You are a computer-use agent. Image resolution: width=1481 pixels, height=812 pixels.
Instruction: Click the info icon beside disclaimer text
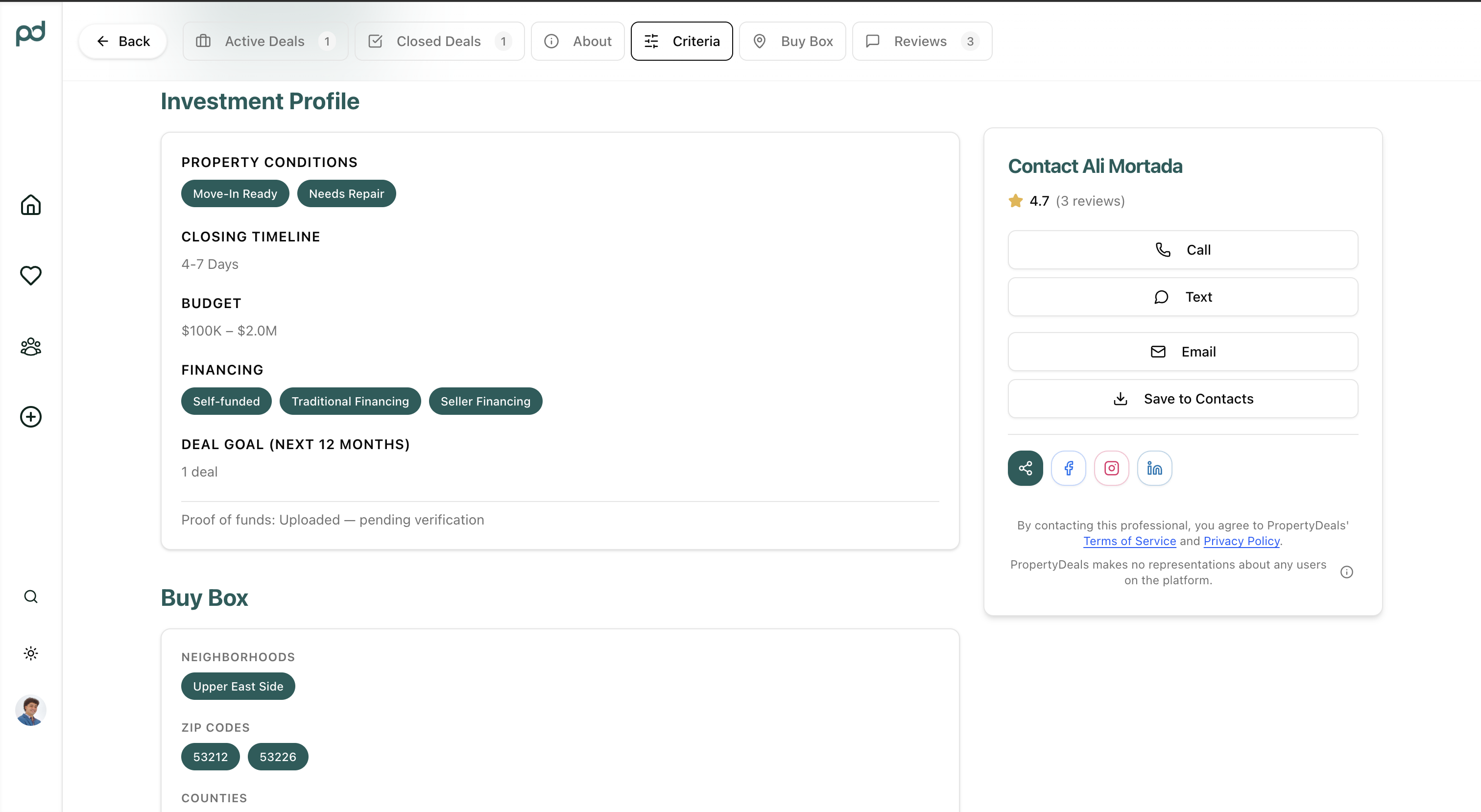coord(1346,572)
